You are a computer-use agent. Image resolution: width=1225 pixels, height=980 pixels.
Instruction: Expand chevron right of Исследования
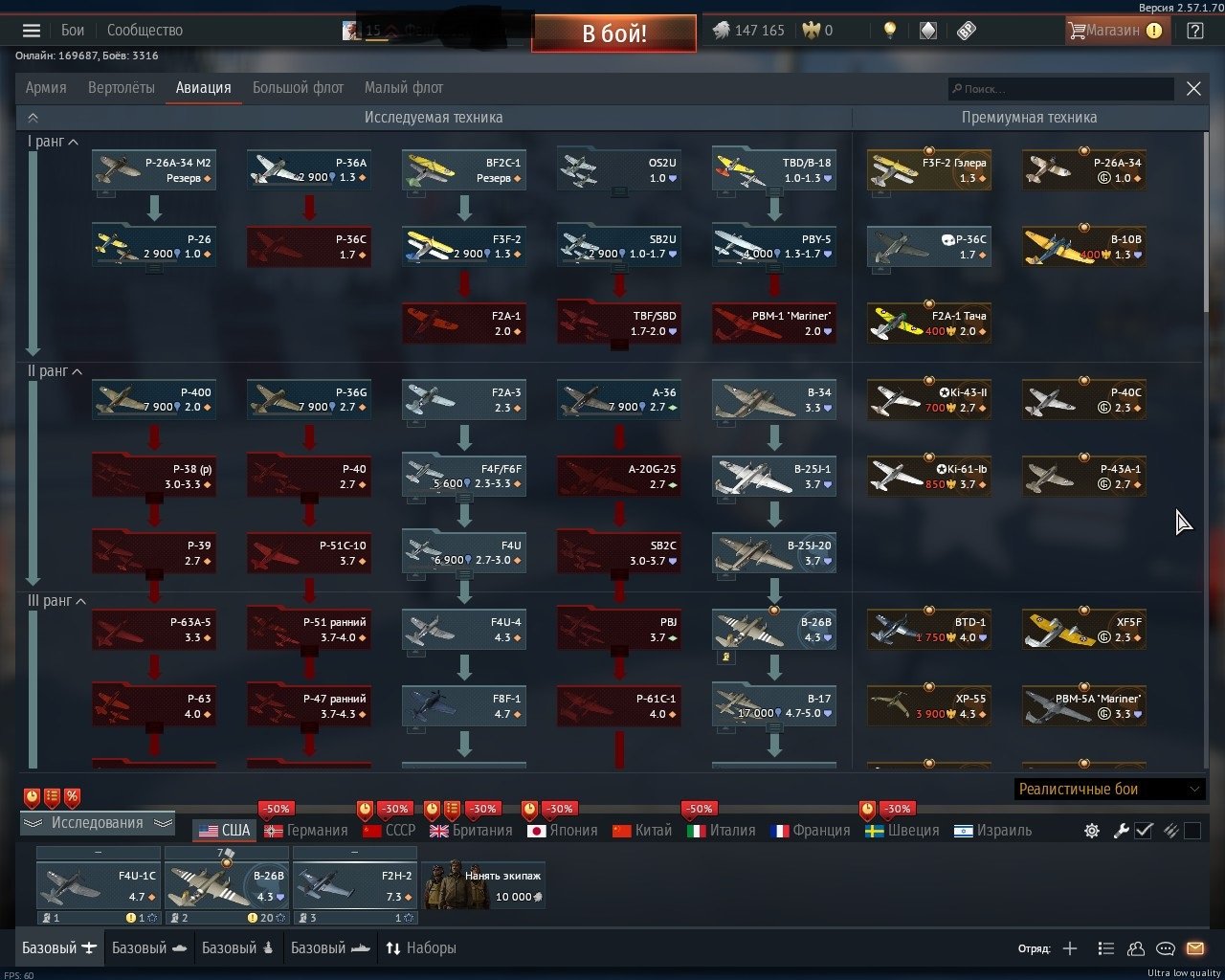tap(163, 823)
